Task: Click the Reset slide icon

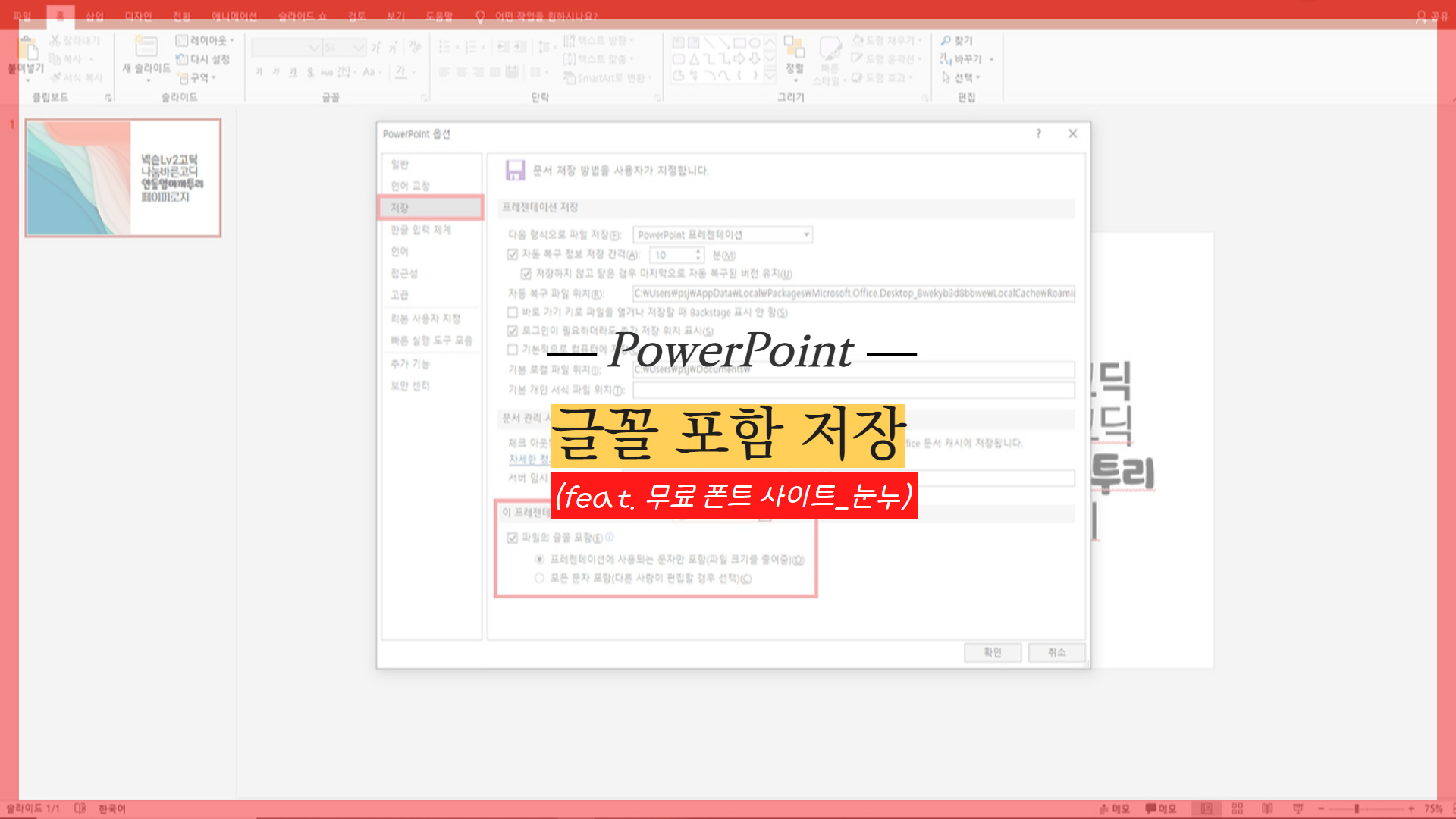Action: 182,59
